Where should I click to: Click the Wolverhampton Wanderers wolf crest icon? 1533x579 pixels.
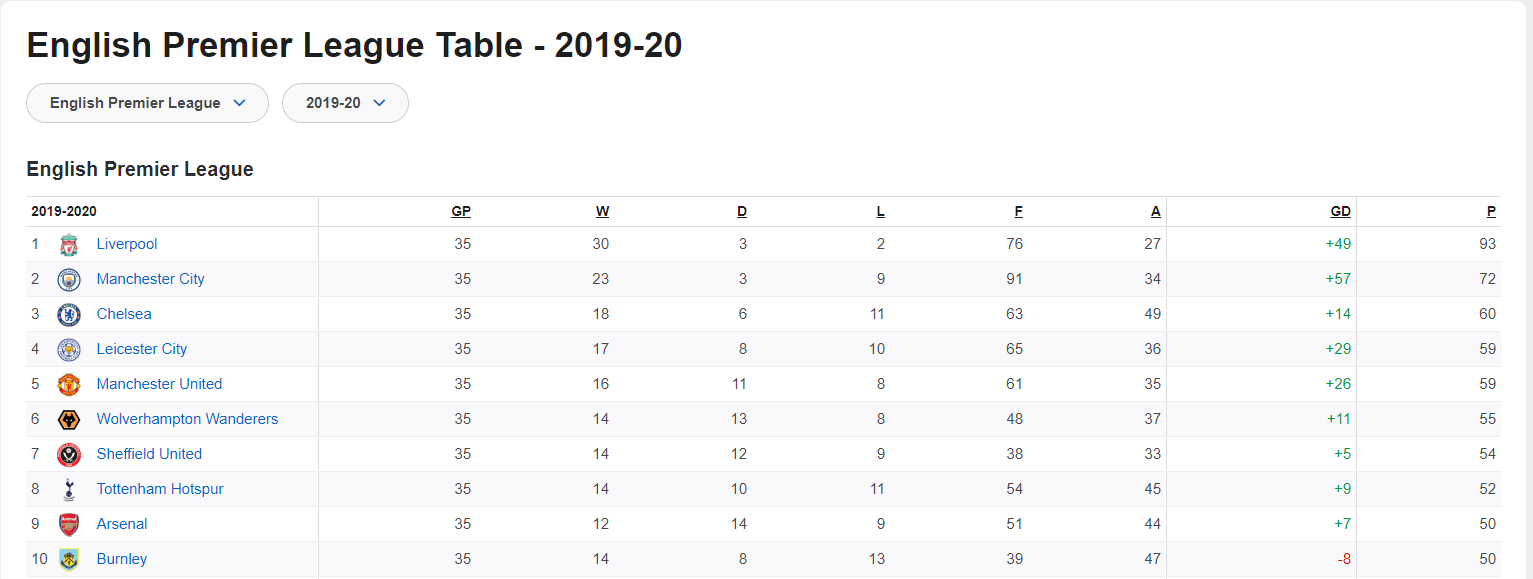[68, 420]
